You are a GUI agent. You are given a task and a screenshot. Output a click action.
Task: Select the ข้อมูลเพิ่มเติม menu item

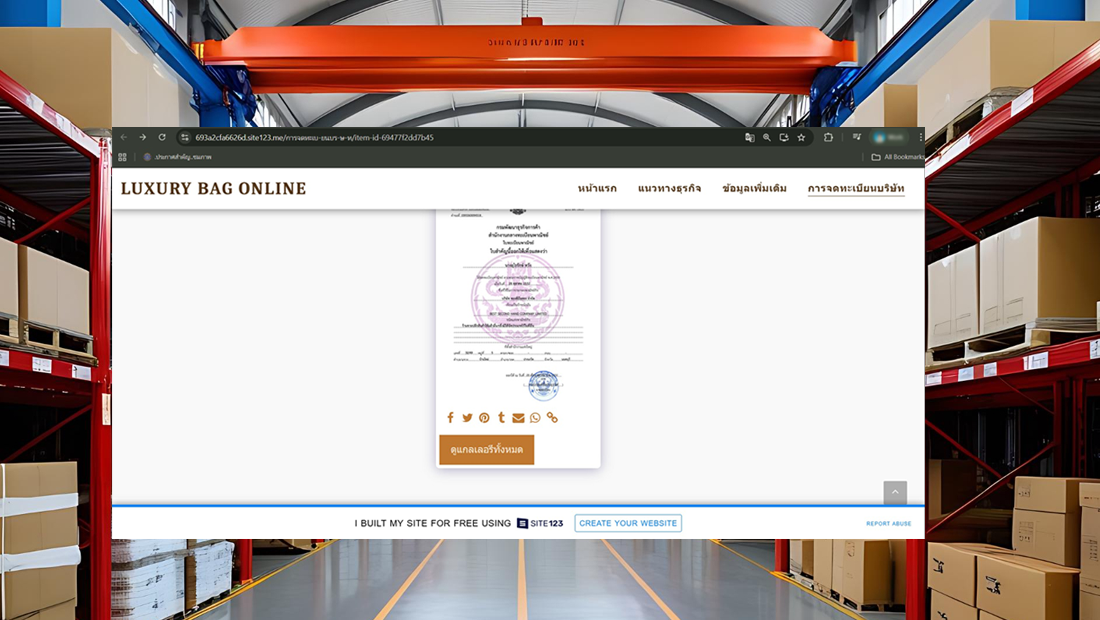pyautogui.click(x=754, y=189)
